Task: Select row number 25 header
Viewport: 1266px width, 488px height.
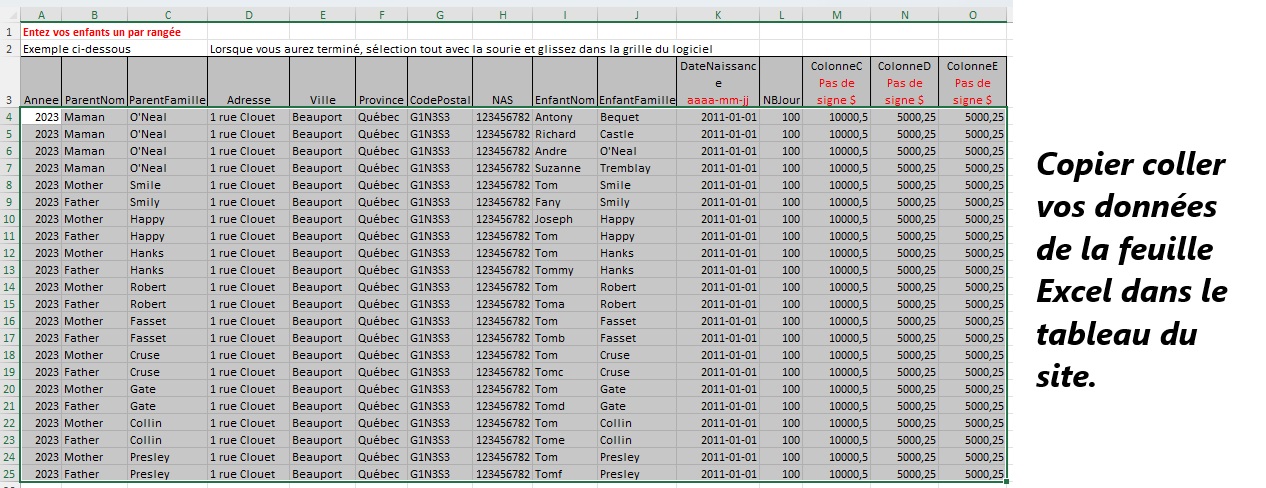Action: [x=9, y=474]
